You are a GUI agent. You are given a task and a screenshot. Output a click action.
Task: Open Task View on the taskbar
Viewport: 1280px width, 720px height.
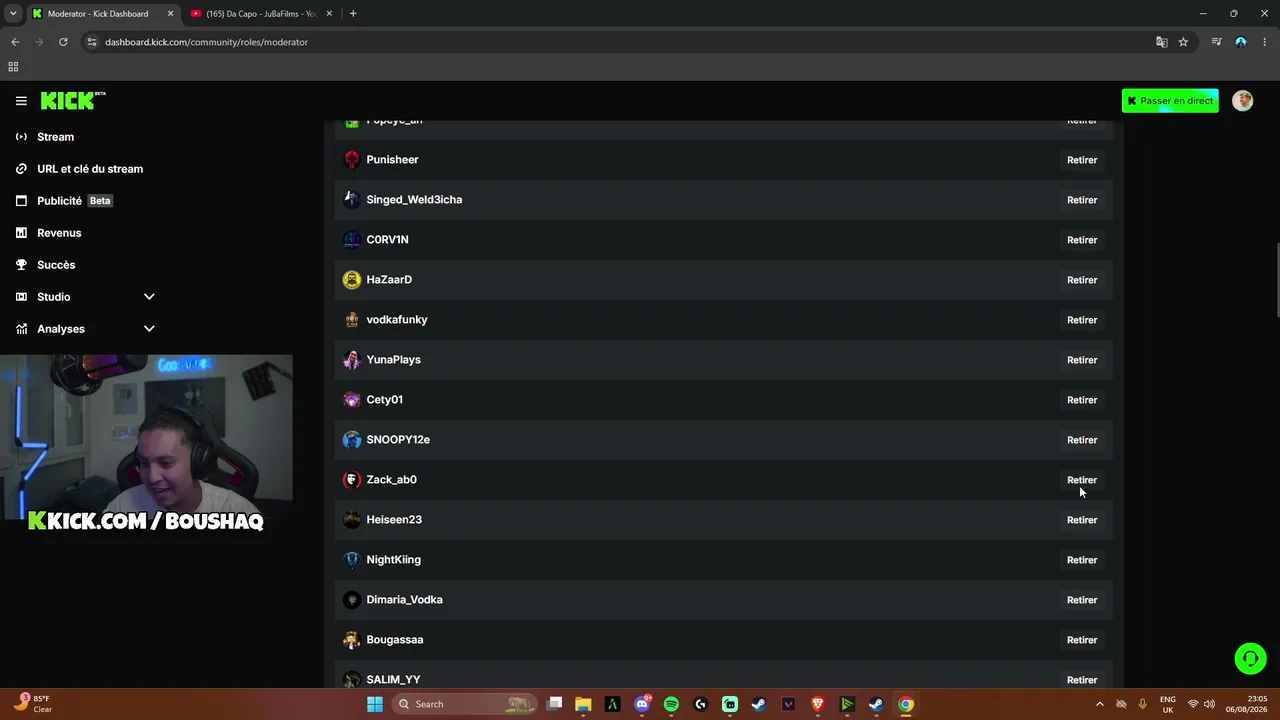pos(554,704)
